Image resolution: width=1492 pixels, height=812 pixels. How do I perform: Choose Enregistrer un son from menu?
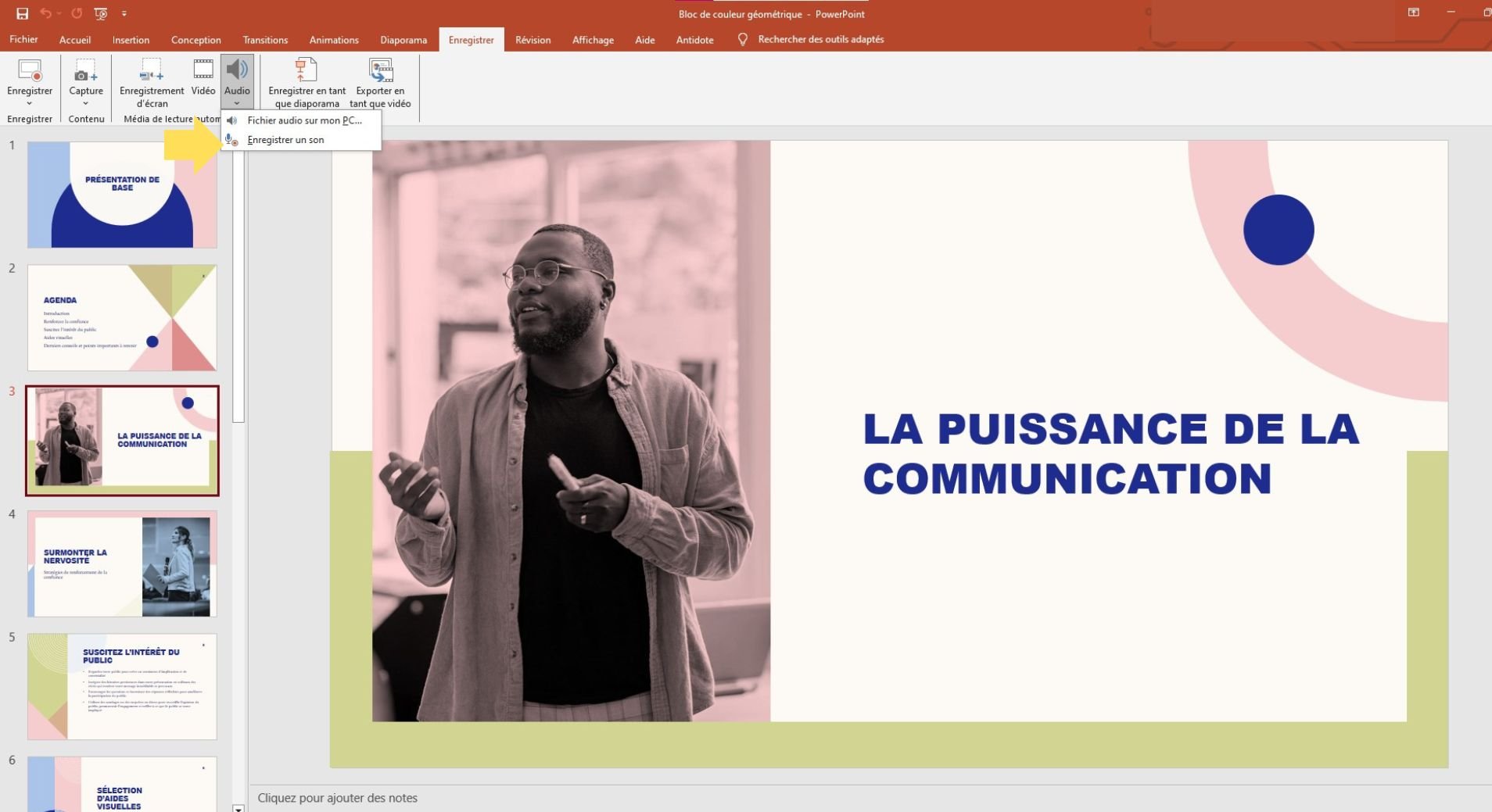(x=302, y=140)
